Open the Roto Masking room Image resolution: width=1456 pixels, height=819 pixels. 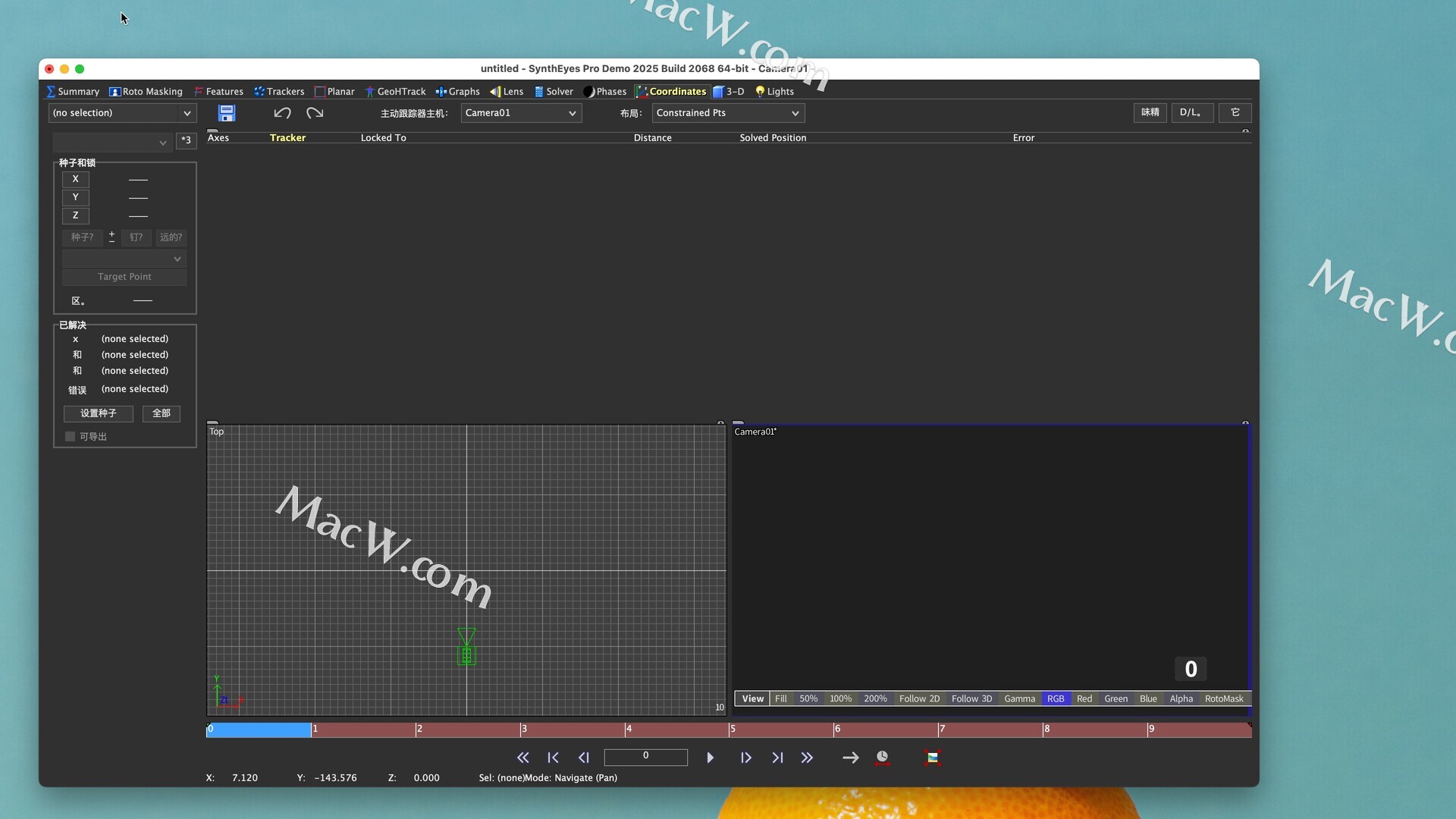click(x=146, y=92)
